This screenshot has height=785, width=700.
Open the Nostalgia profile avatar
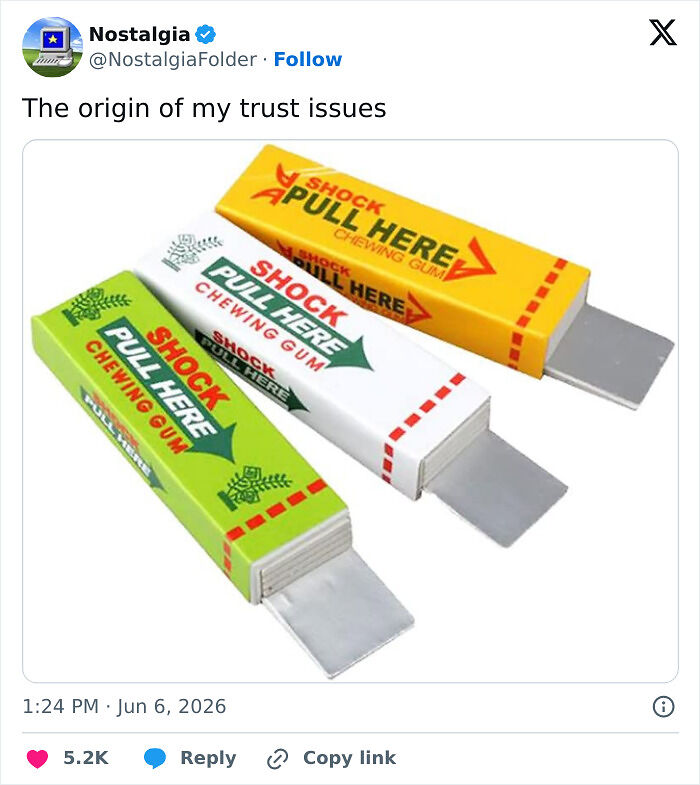[x=52, y=47]
